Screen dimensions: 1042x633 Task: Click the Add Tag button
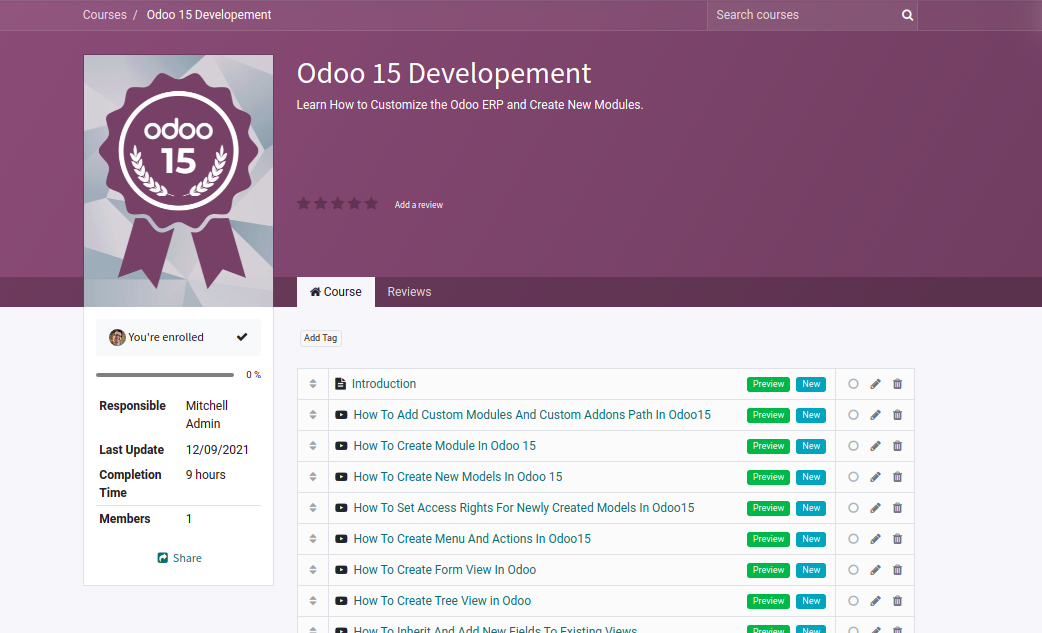tap(321, 338)
